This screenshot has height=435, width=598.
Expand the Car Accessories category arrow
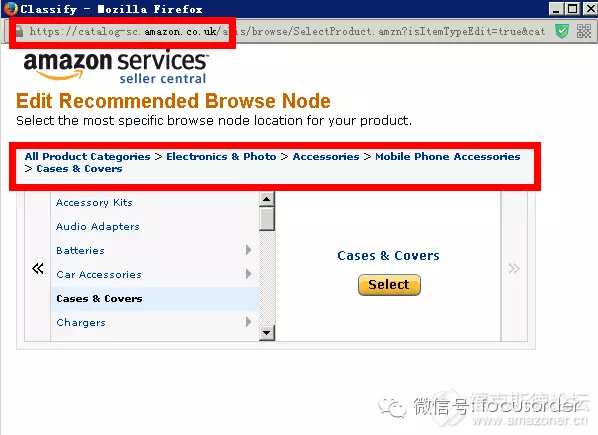tap(248, 274)
